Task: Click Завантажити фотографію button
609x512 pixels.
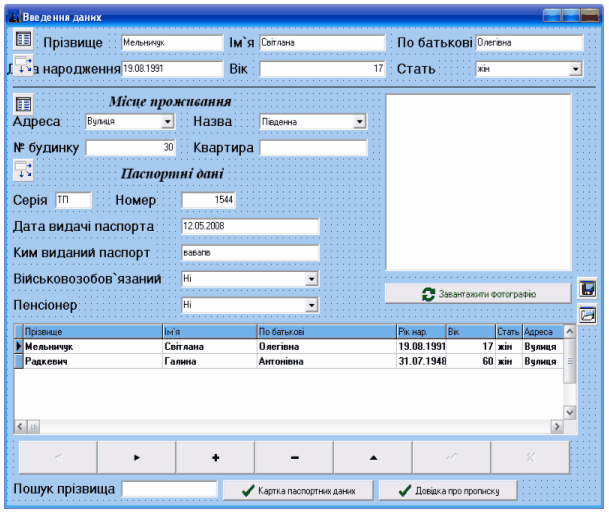Action: point(478,294)
